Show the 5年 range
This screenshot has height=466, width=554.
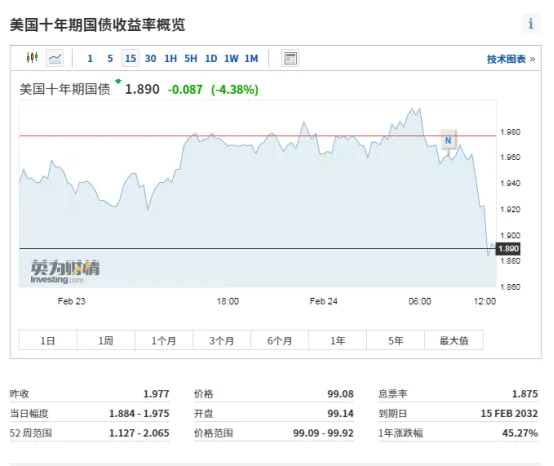(x=395, y=340)
